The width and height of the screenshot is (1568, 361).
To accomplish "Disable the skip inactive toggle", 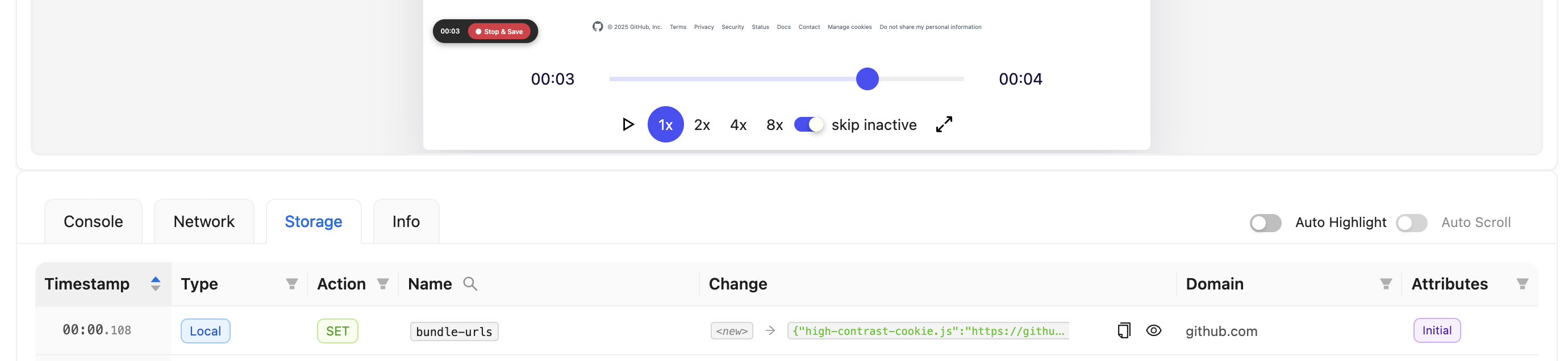I will click(x=808, y=124).
